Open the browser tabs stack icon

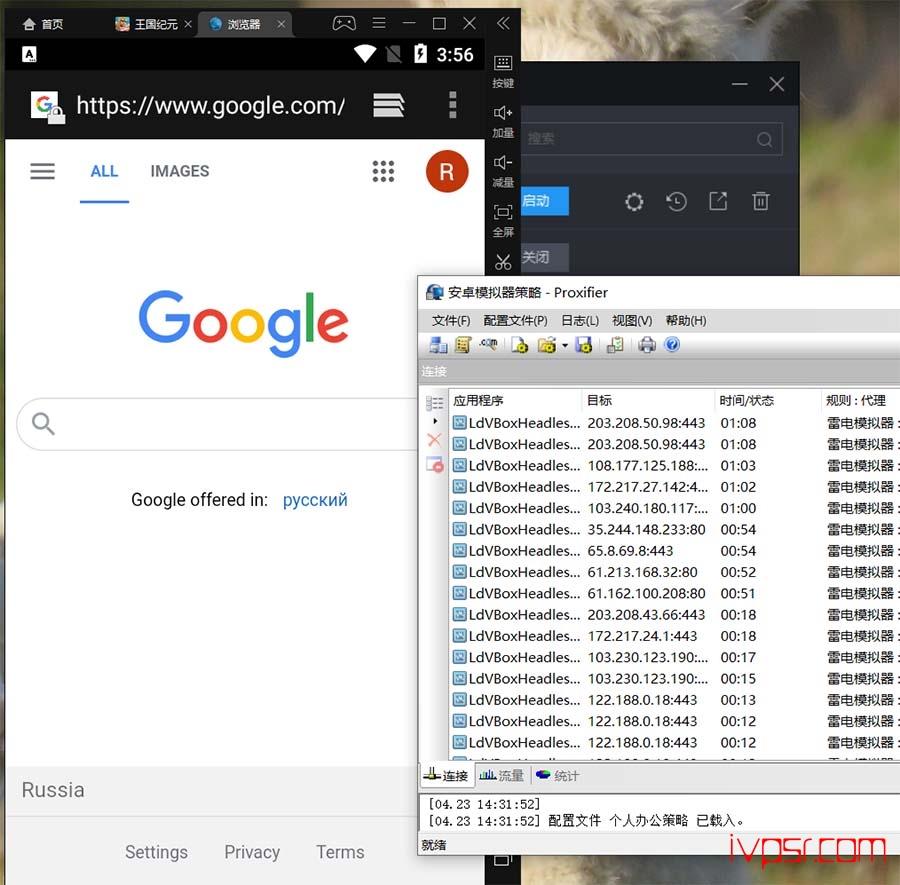(x=389, y=105)
